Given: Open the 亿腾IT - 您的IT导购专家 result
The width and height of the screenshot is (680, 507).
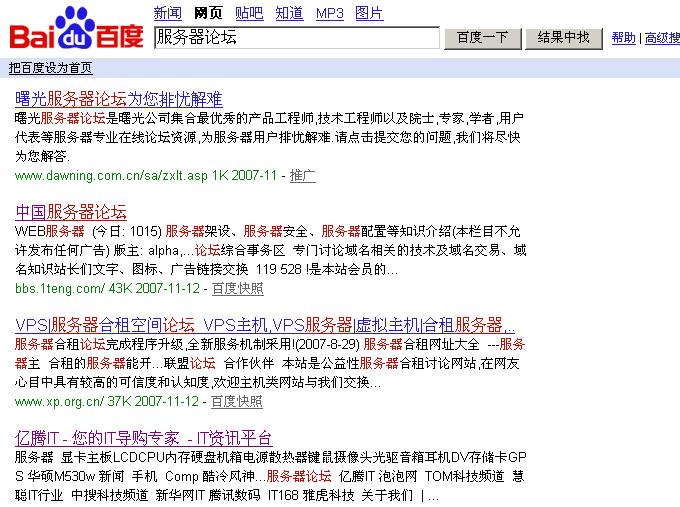Looking at the screenshot, I should (144, 438).
